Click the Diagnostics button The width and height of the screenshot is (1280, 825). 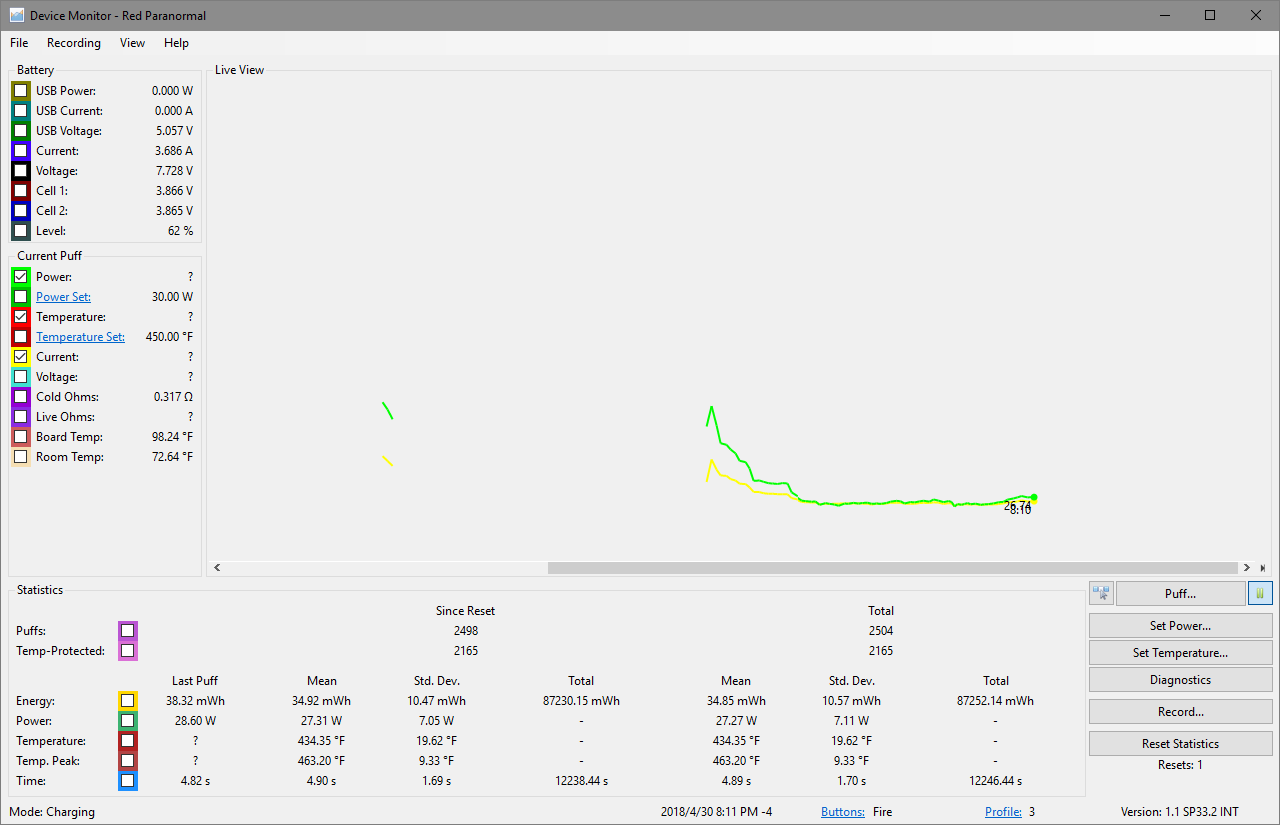(x=1180, y=680)
